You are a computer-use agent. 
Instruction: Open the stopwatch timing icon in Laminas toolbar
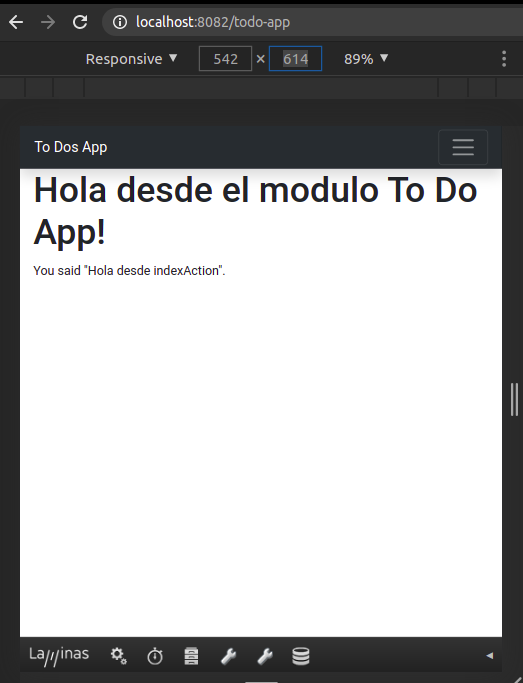[x=155, y=656]
